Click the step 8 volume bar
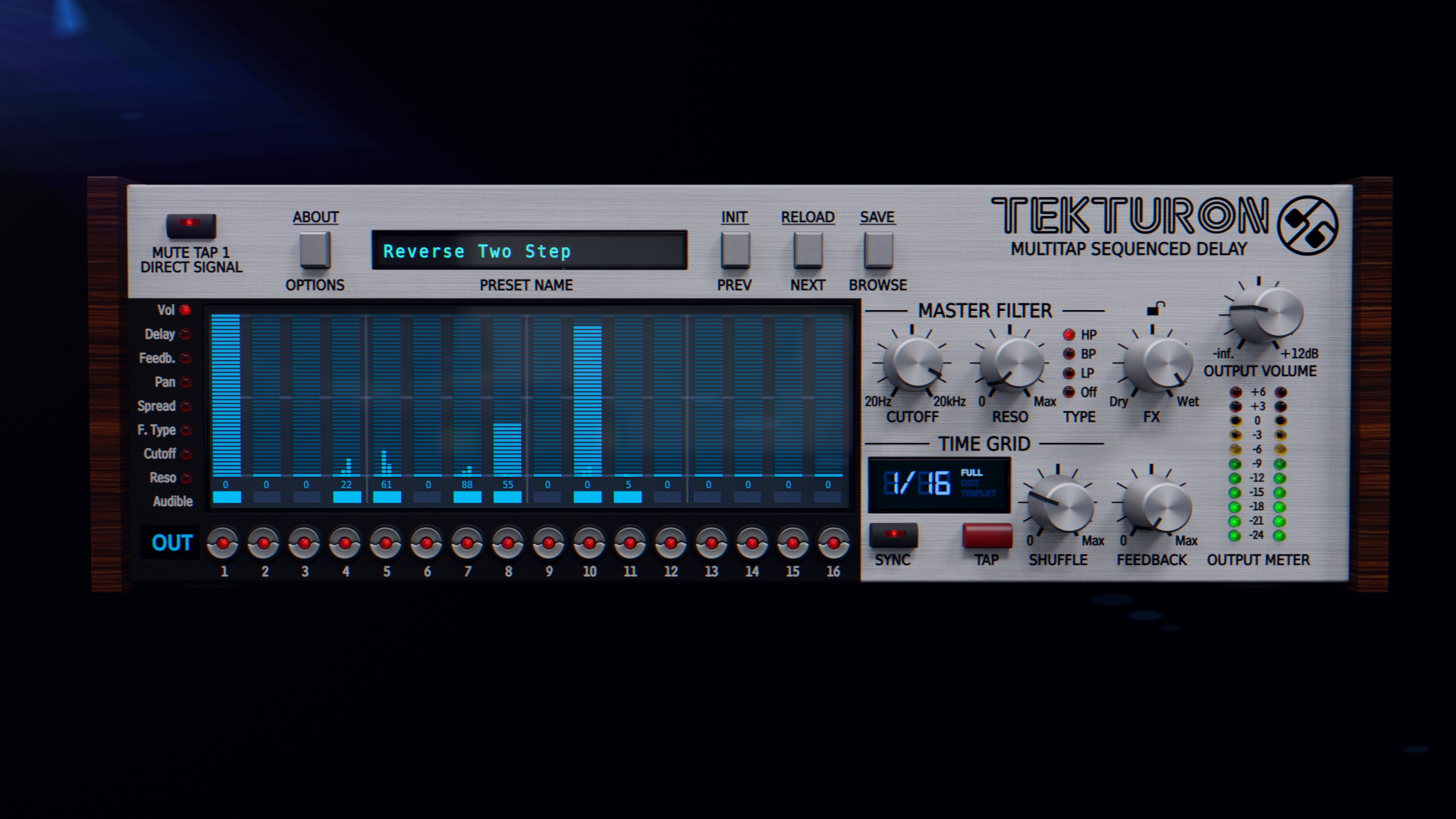Screen dimensions: 1456x819 point(507,448)
